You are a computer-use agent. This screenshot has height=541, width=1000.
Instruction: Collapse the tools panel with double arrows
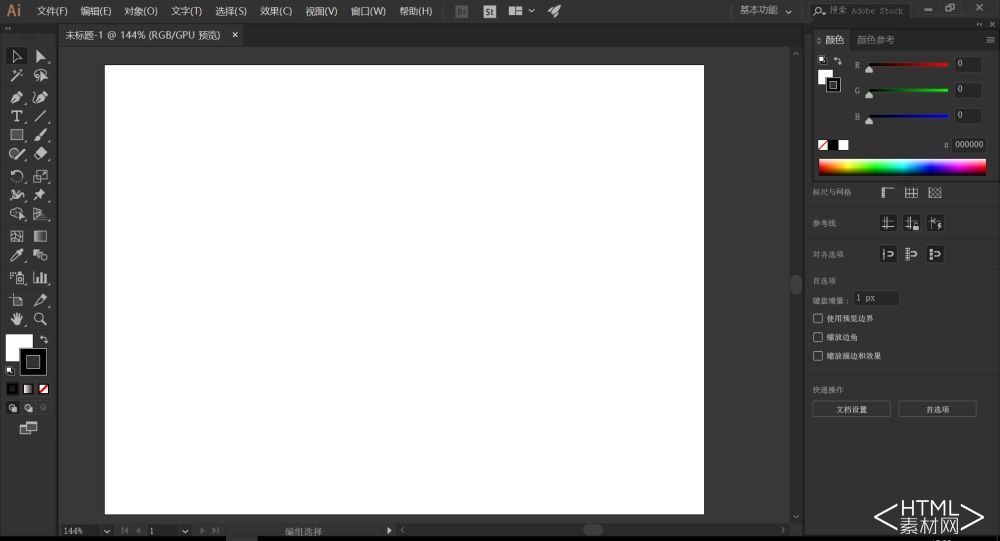click(x=8, y=28)
